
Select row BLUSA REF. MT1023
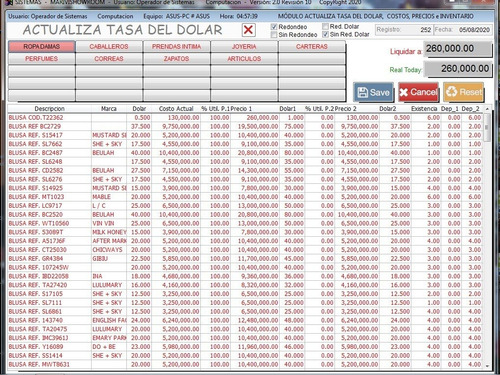pos(246,197)
